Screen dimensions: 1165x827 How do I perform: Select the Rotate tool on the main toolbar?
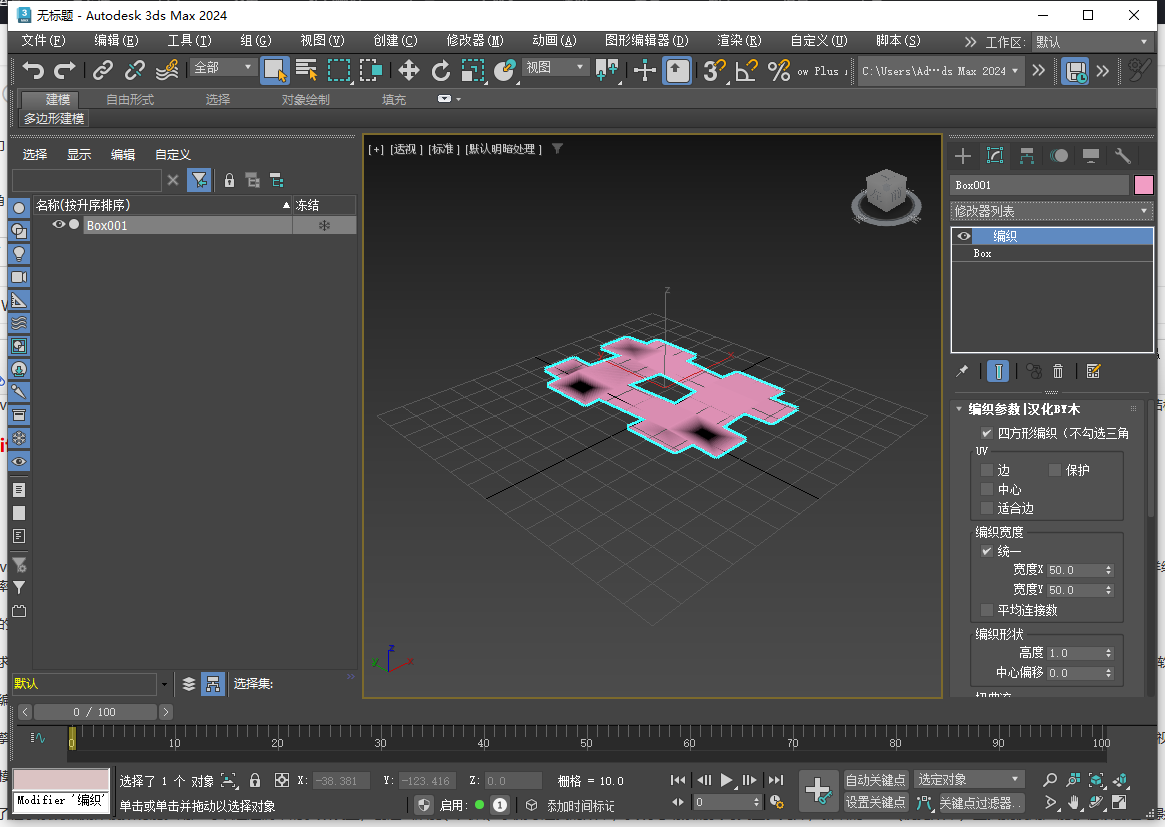(441, 71)
